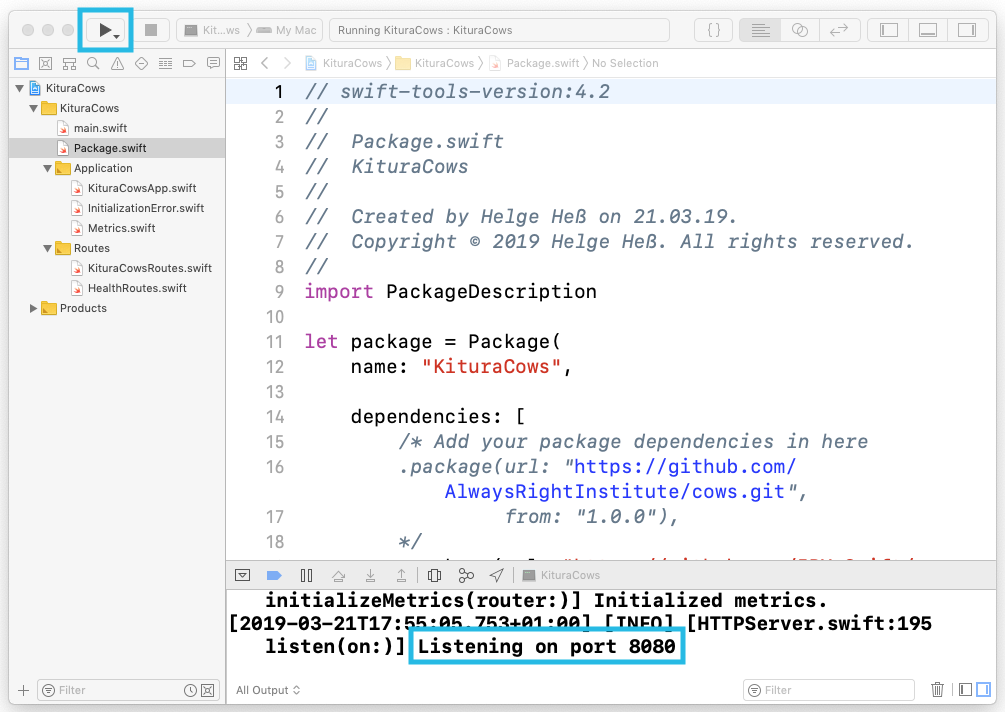This screenshot has width=1005, height=712.
Task: Show the Test navigator
Action: [x=142, y=63]
